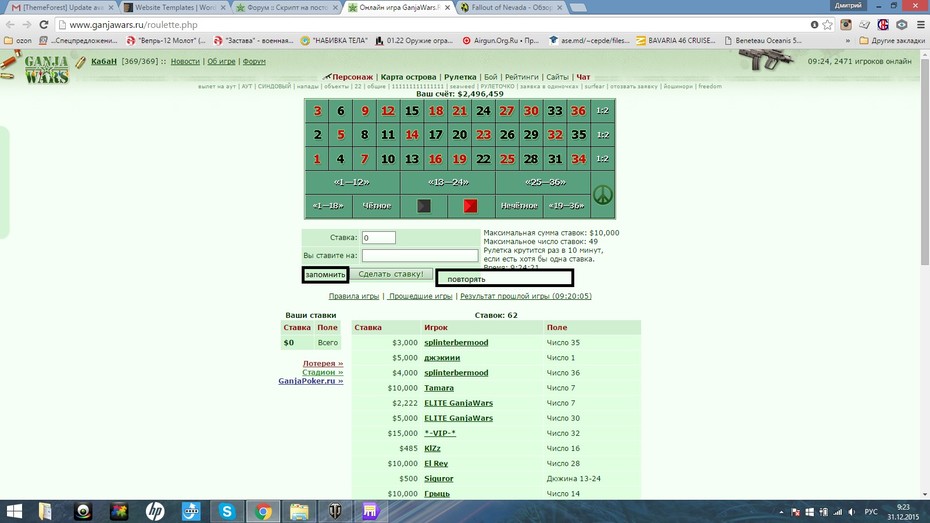Bet on the black color square
The image size is (930, 523).
(423, 206)
